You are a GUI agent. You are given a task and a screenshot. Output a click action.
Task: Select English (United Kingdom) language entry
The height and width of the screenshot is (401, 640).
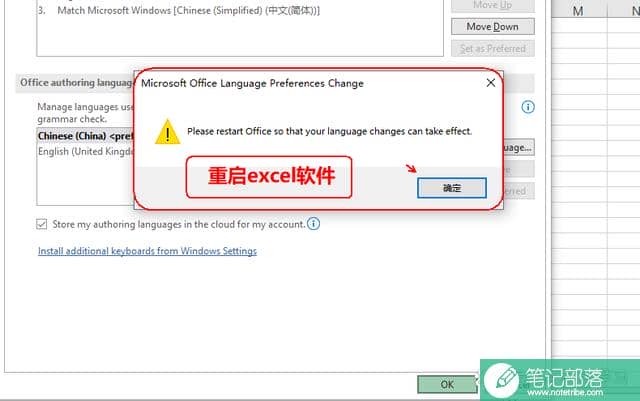[x=85, y=151]
